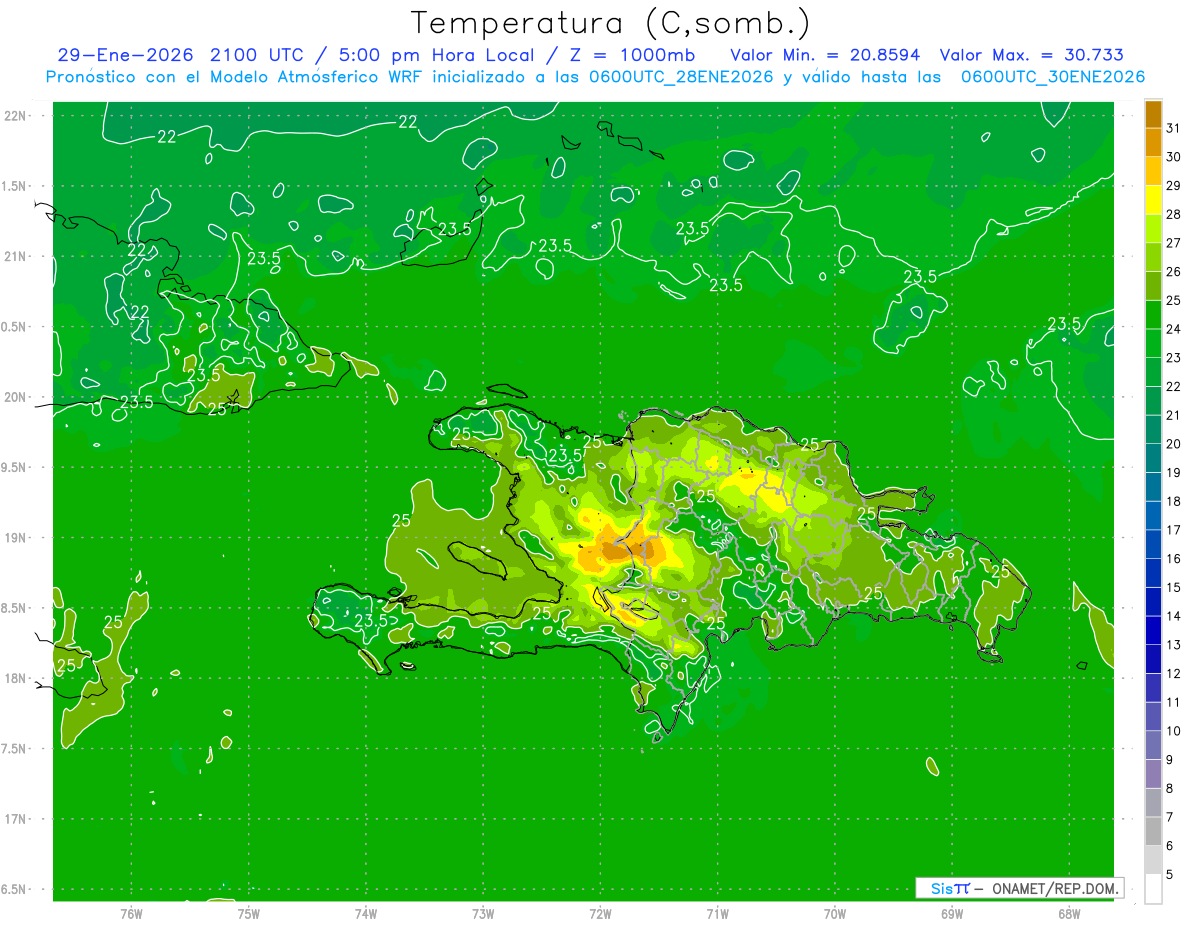Click the longitude axis label "73W"

tap(483, 913)
